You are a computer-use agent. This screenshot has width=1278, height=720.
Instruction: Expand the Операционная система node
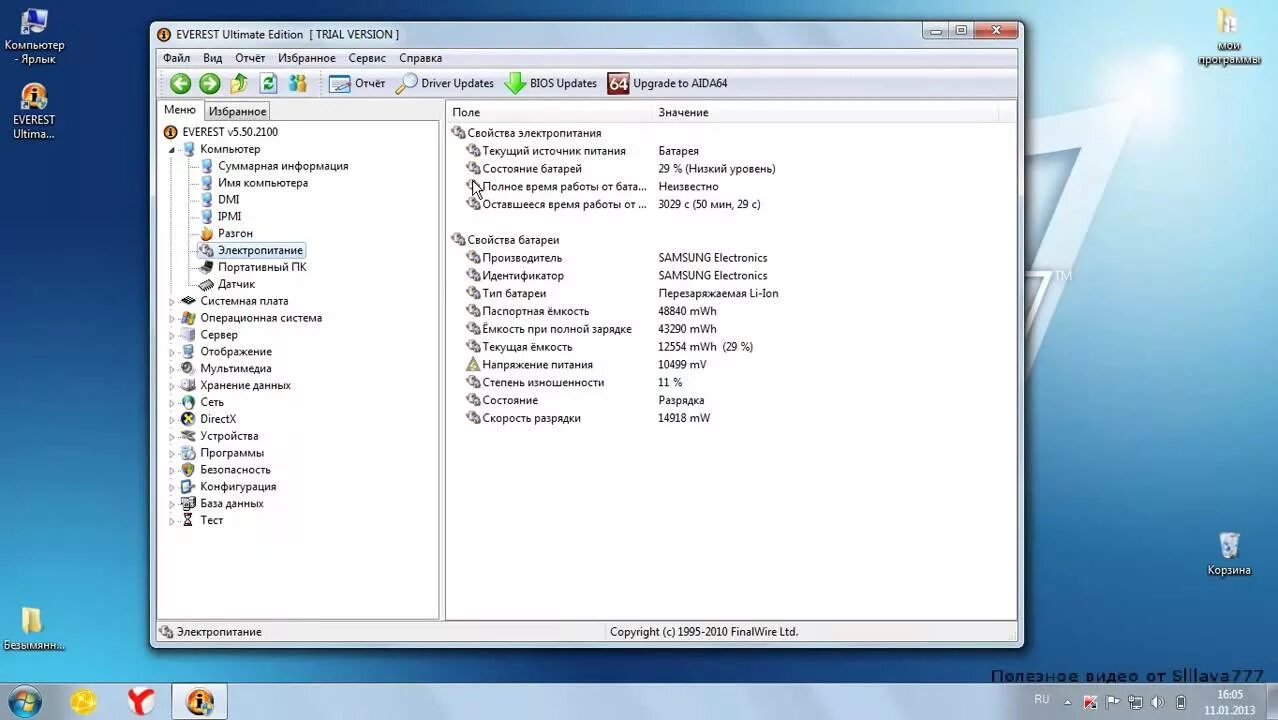171,319
